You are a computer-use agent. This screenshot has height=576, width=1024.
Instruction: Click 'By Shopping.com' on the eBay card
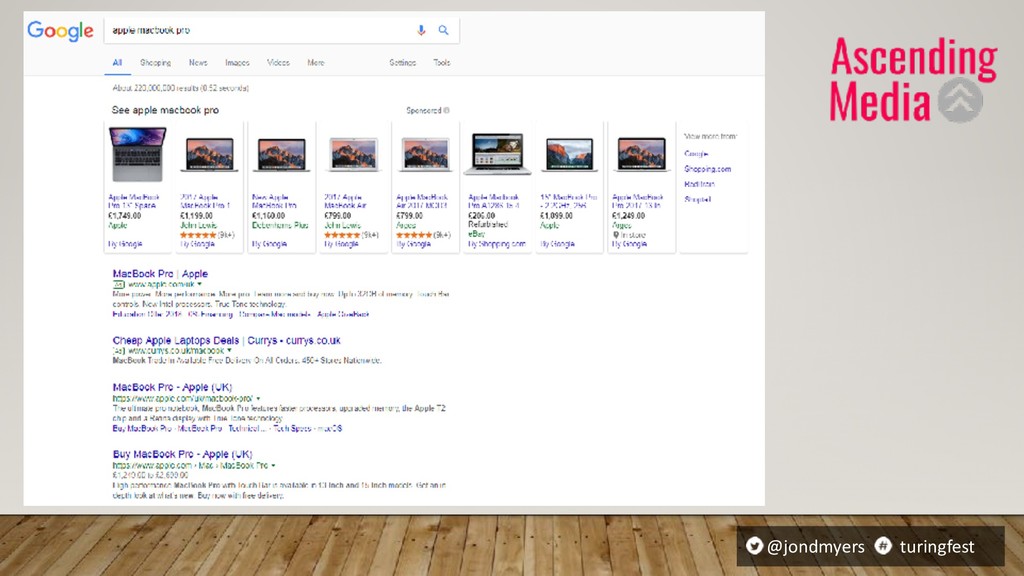tap(496, 244)
